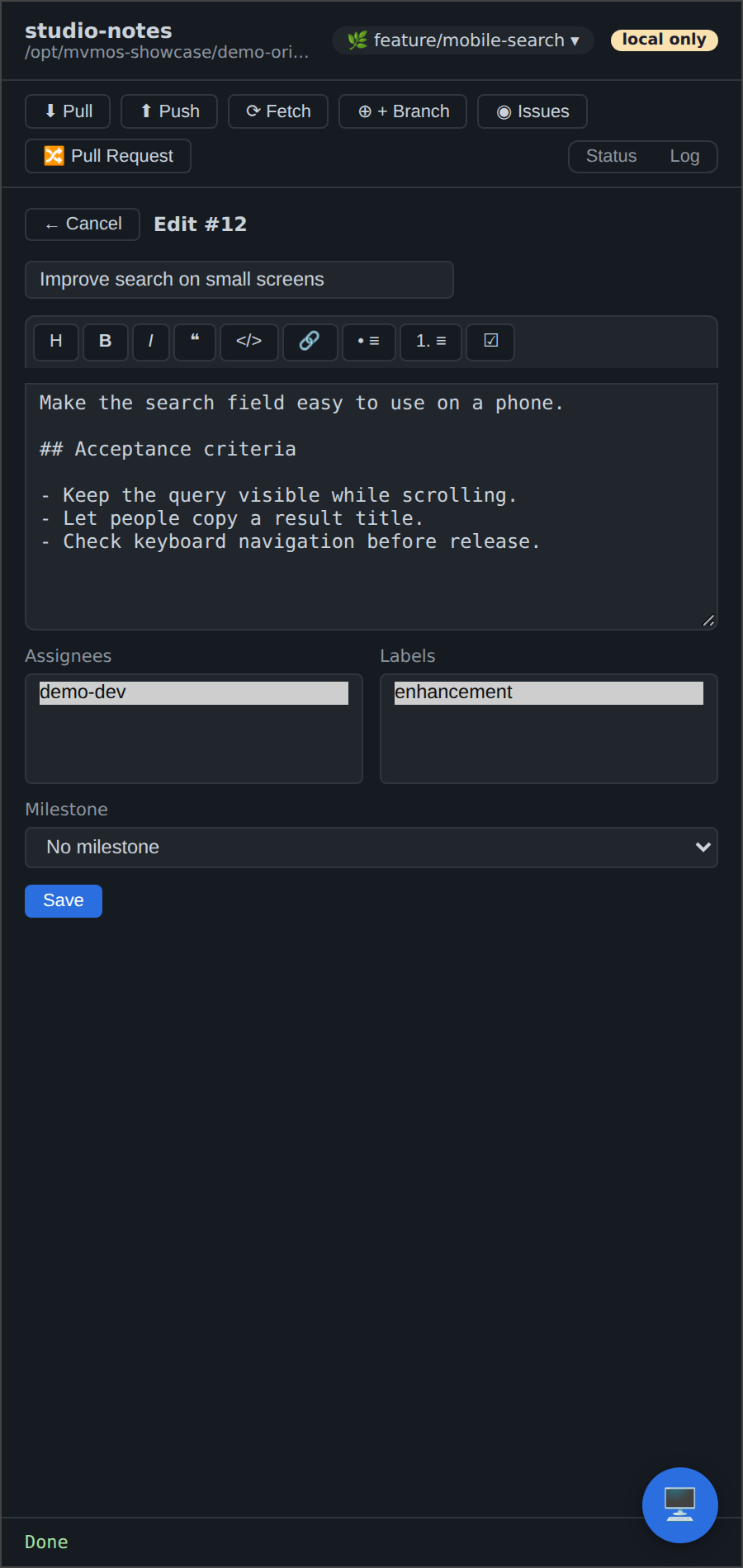Select enhancement in the Labels list
Screen dimensions: 743x1568
pos(549,692)
